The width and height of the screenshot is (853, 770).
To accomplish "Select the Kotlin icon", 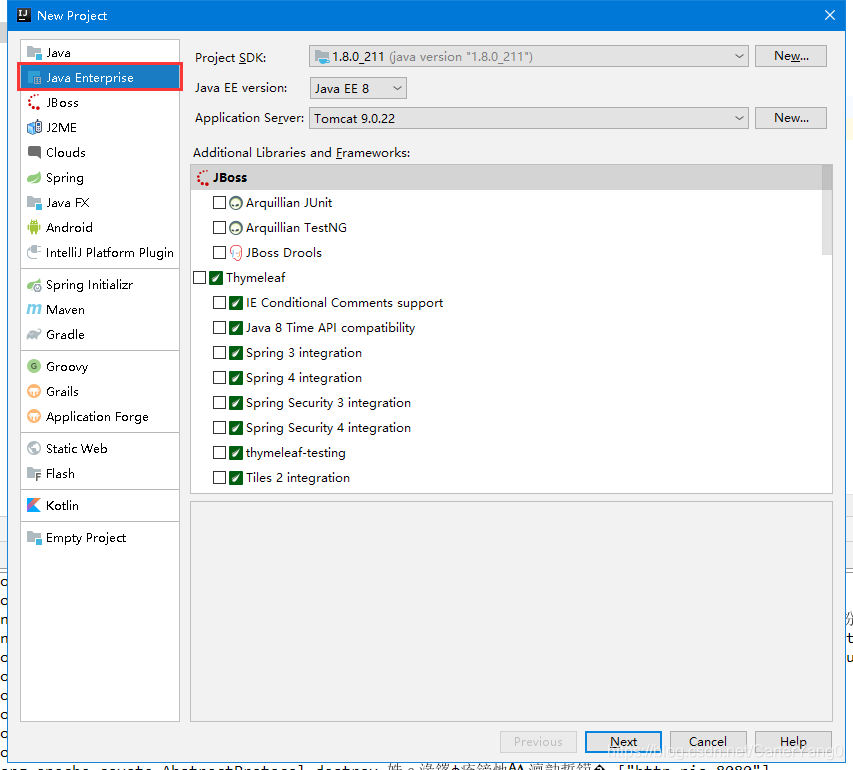I will [34, 506].
